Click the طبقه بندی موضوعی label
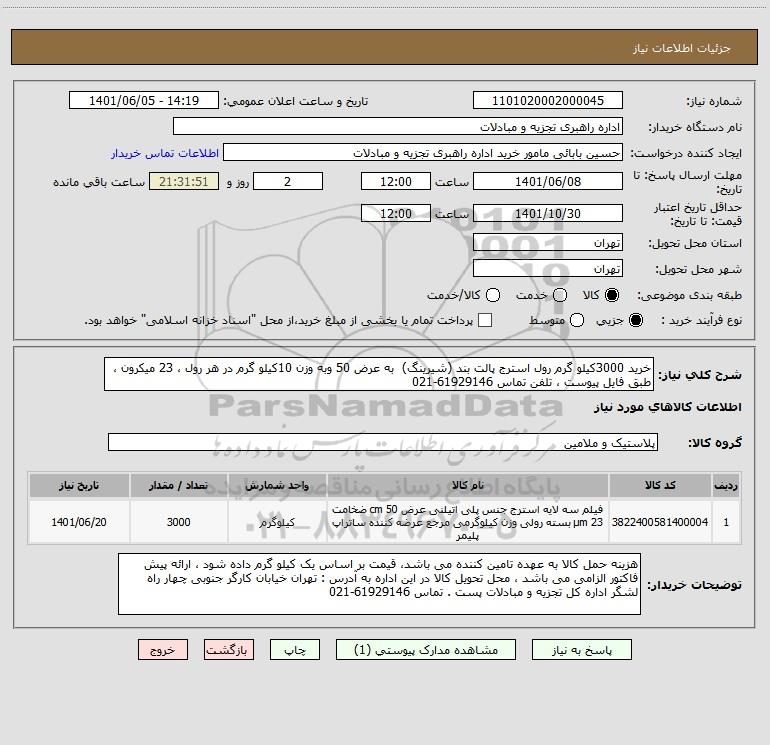The width and height of the screenshot is (770, 745). click(689, 295)
